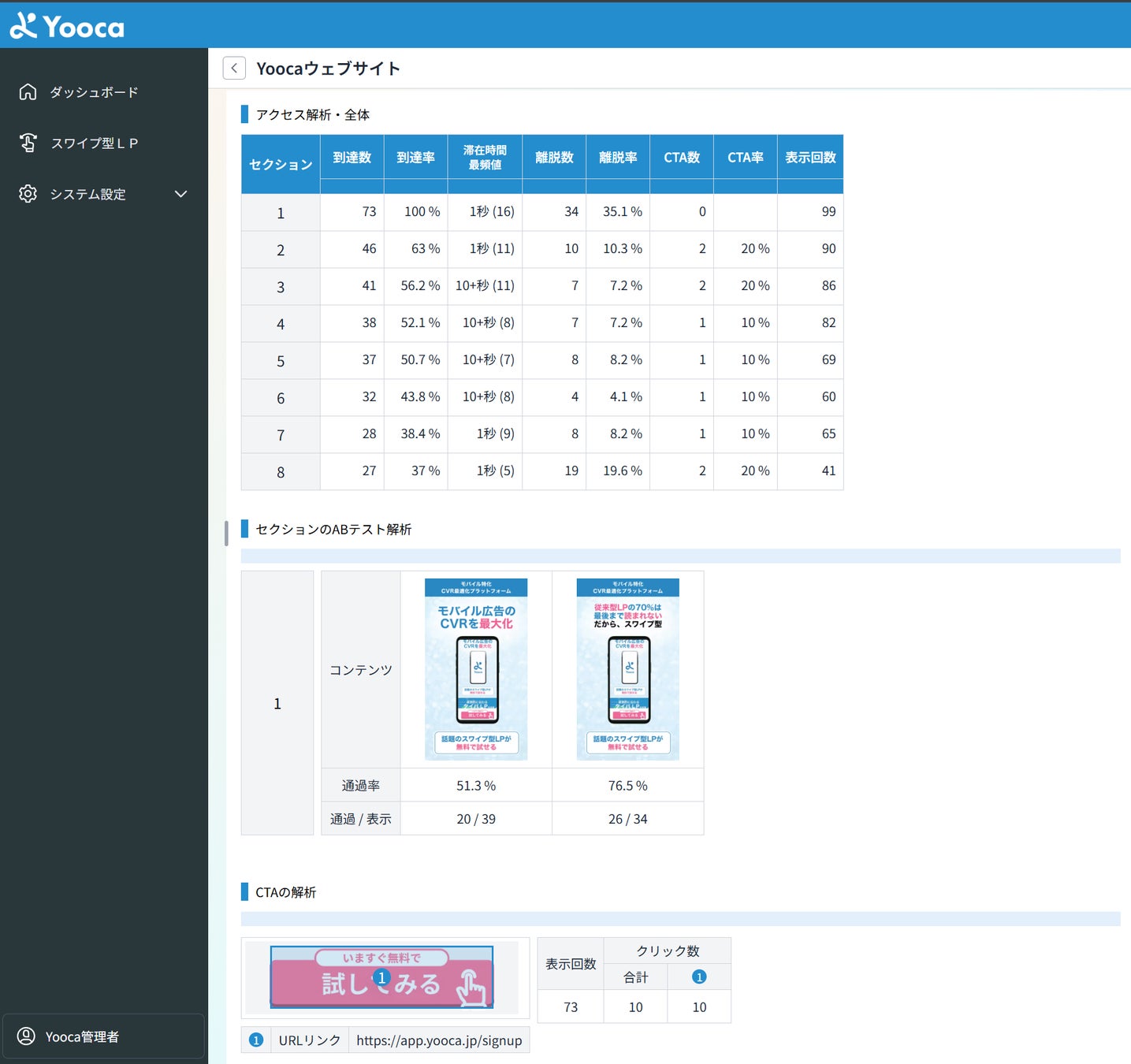Click the blue number 1 badge on CTA banner
The width and height of the screenshot is (1131, 1064).
(x=381, y=977)
